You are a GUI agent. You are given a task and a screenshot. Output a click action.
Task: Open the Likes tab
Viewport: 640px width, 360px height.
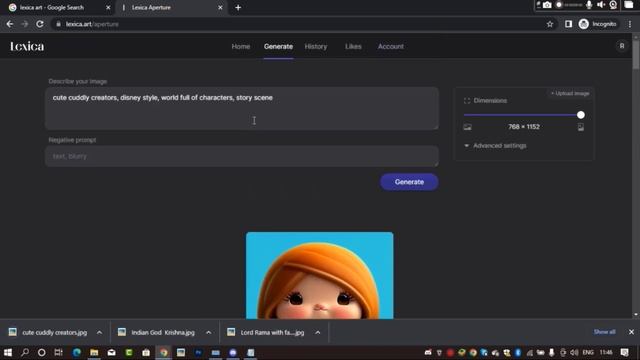353,47
